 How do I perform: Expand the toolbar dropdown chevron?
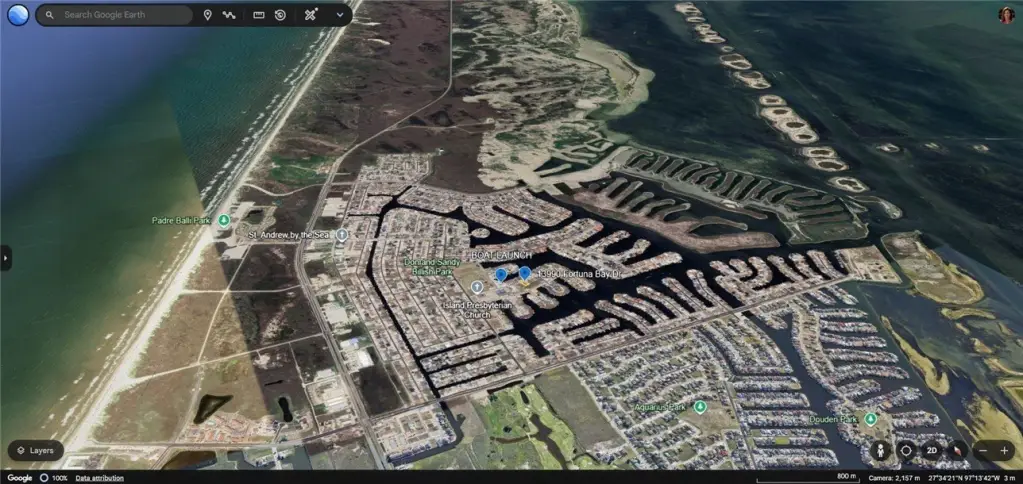pos(340,15)
